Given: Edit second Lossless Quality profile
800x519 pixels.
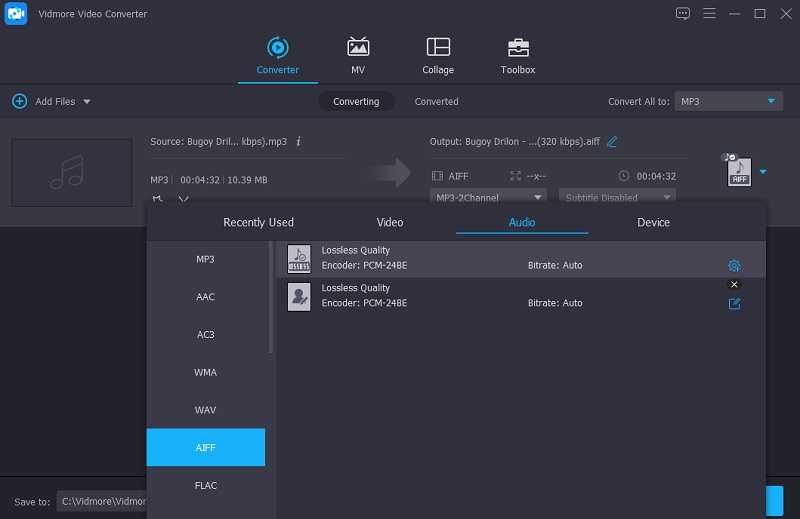Looking at the screenshot, I should coord(734,303).
